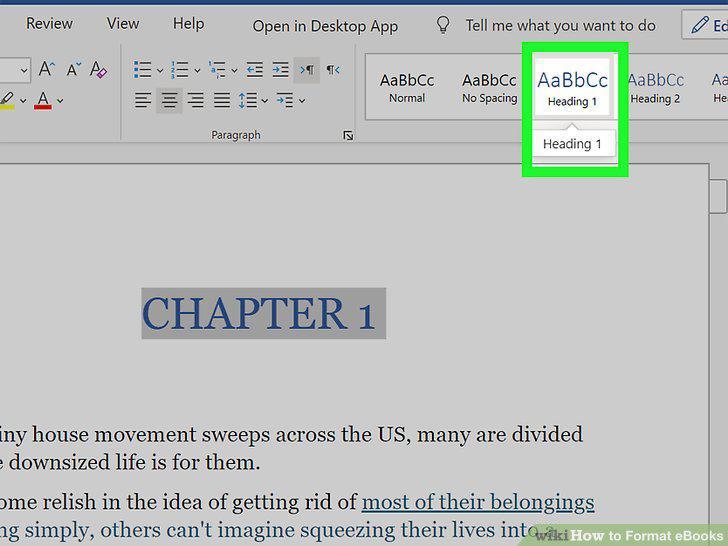Viewport: 728px width, 546px height.
Task: Expand bullet list style dropdown arrow
Action: 160,71
